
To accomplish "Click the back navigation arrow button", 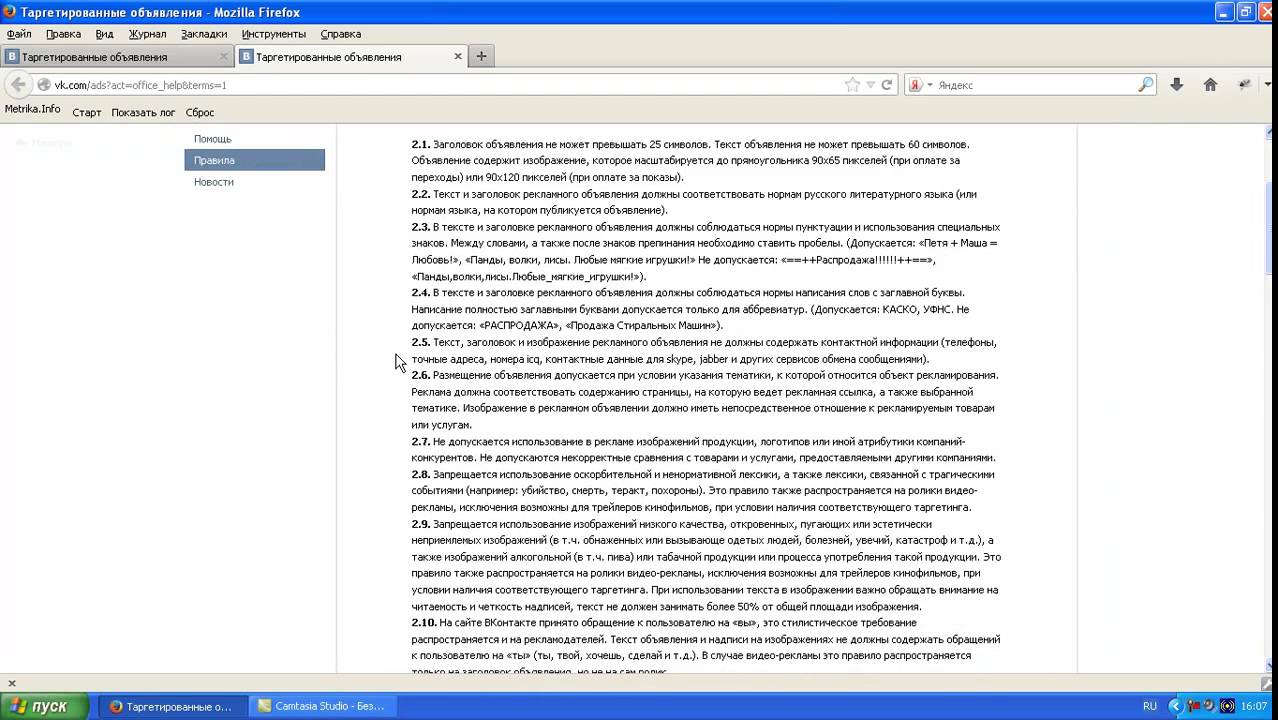I will (x=18, y=85).
